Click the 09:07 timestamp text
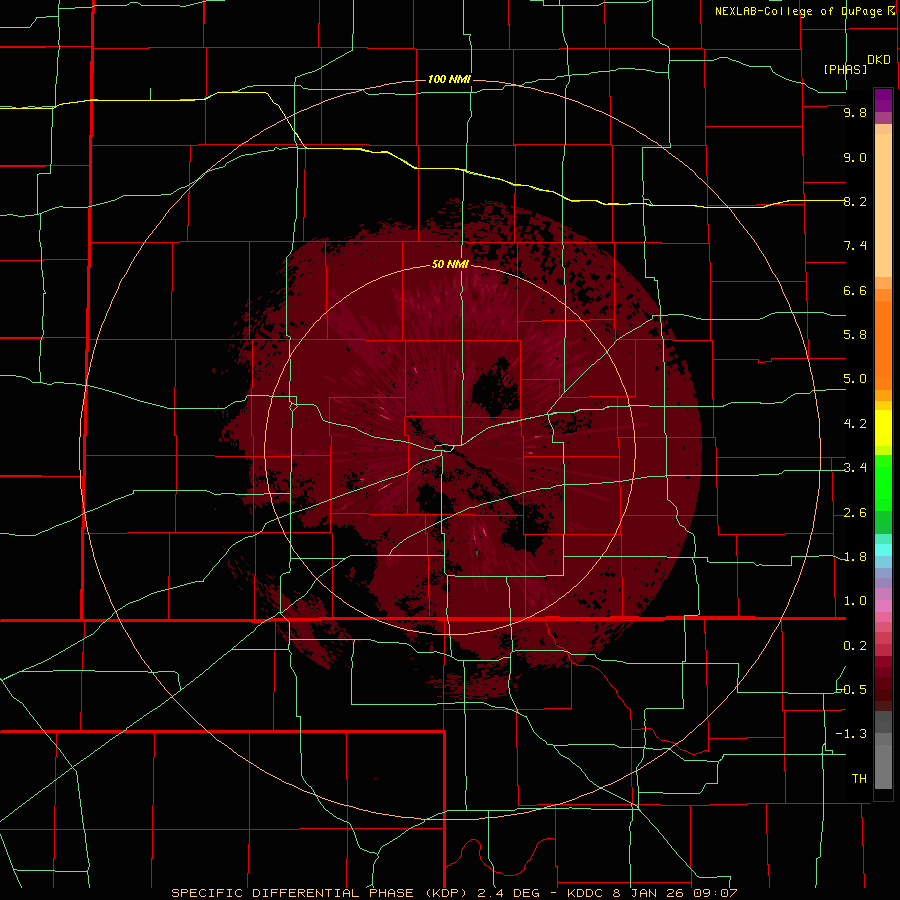 (714, 893)
